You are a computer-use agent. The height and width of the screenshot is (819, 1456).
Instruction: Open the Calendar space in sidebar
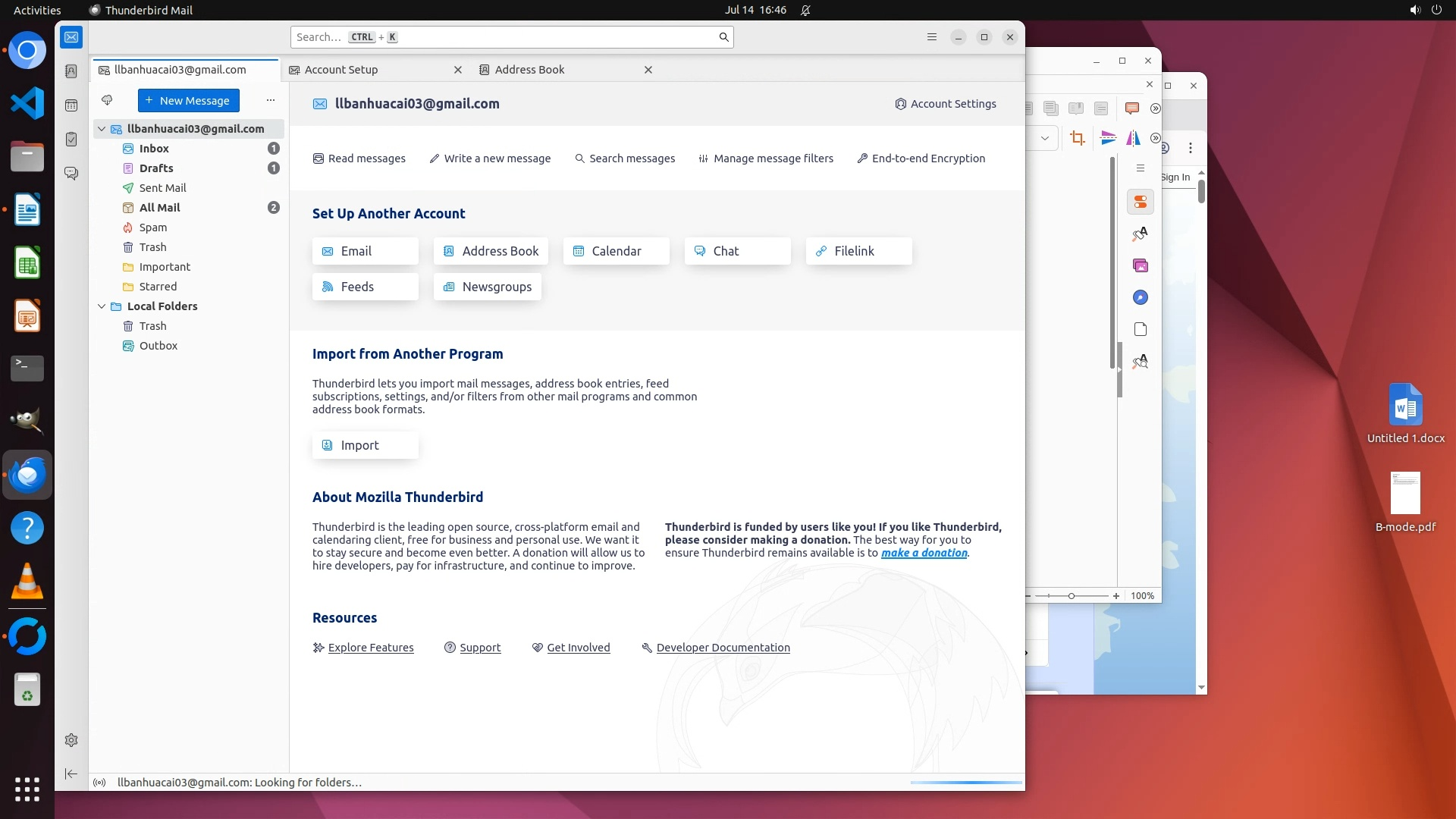tap(71, 105)
